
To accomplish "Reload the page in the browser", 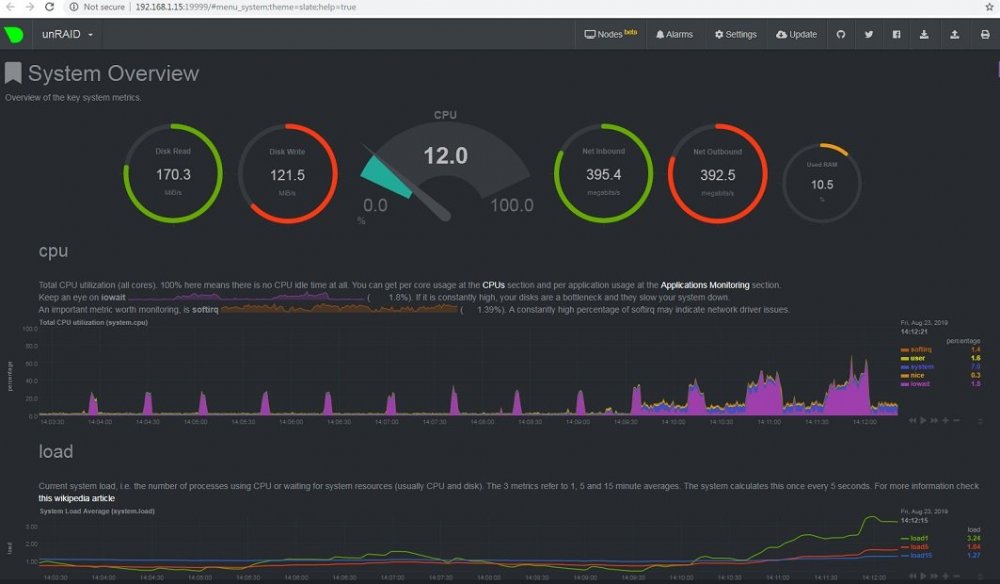I will pyautogui.click(x=49, y=7).
